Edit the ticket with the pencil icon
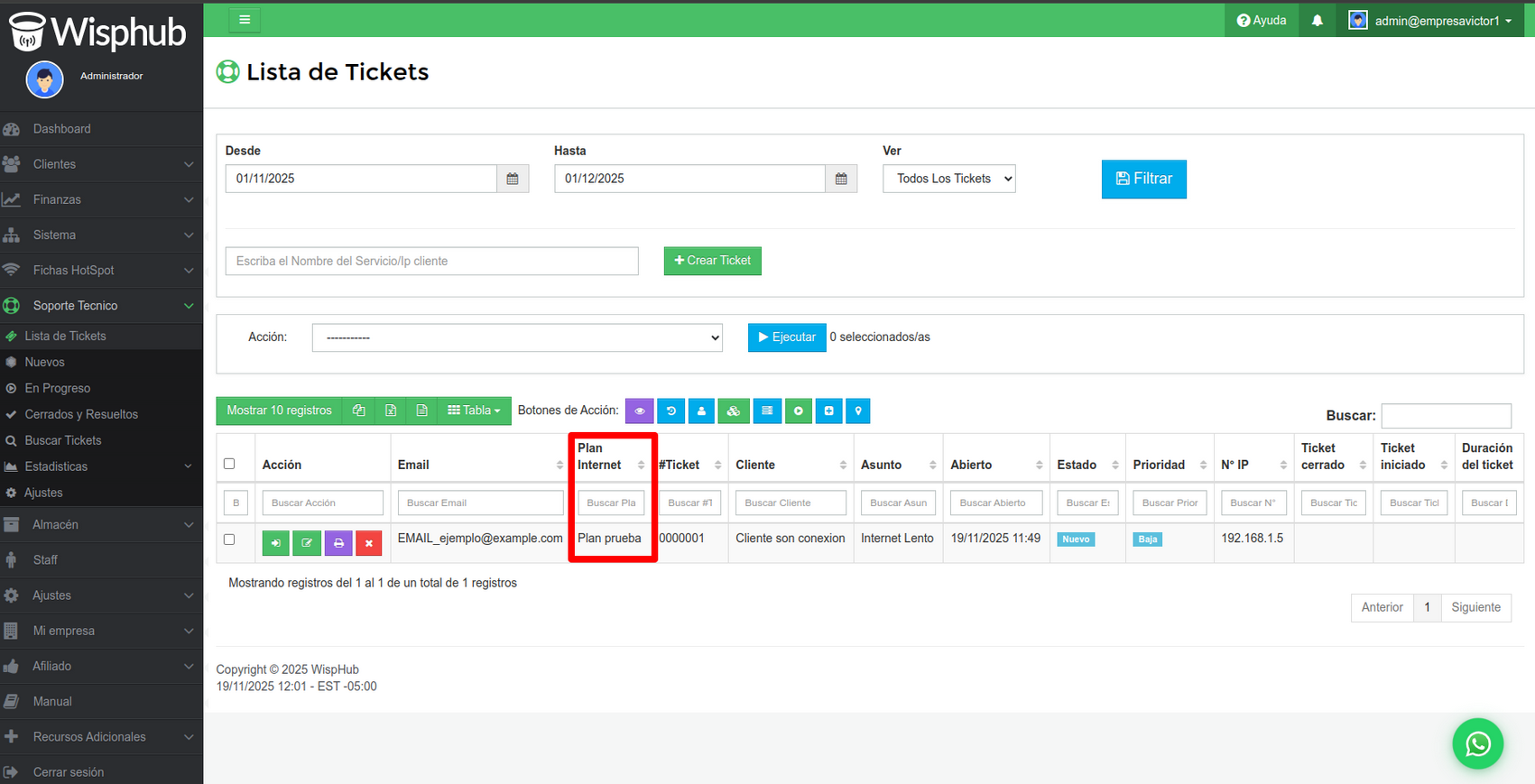 click(x=307, y=543)
